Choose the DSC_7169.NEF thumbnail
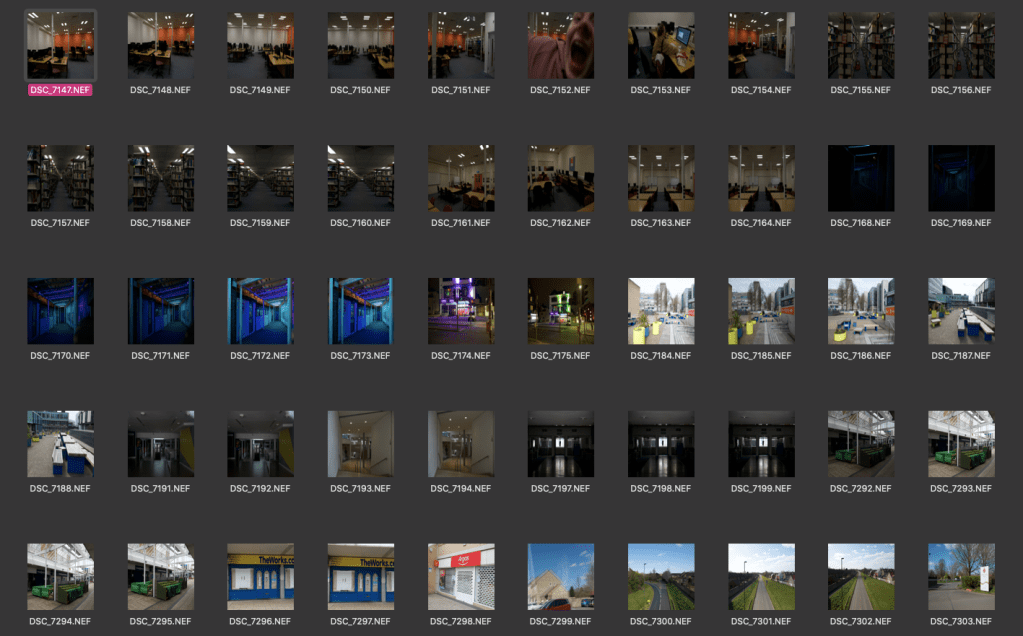The height and width of the screenshot is (636, 1023). pos(961,178)
